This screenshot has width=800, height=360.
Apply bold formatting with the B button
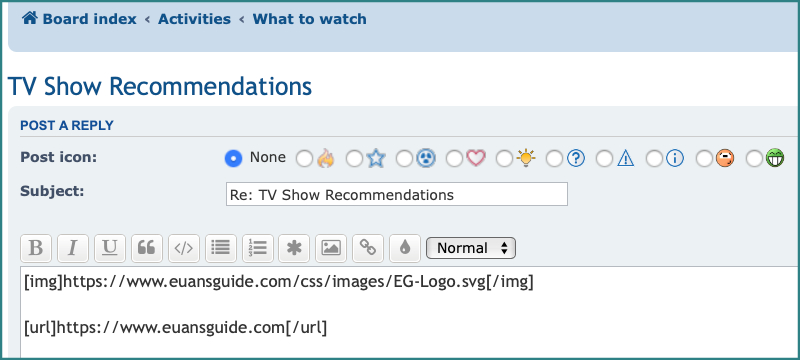pos(36,248)
